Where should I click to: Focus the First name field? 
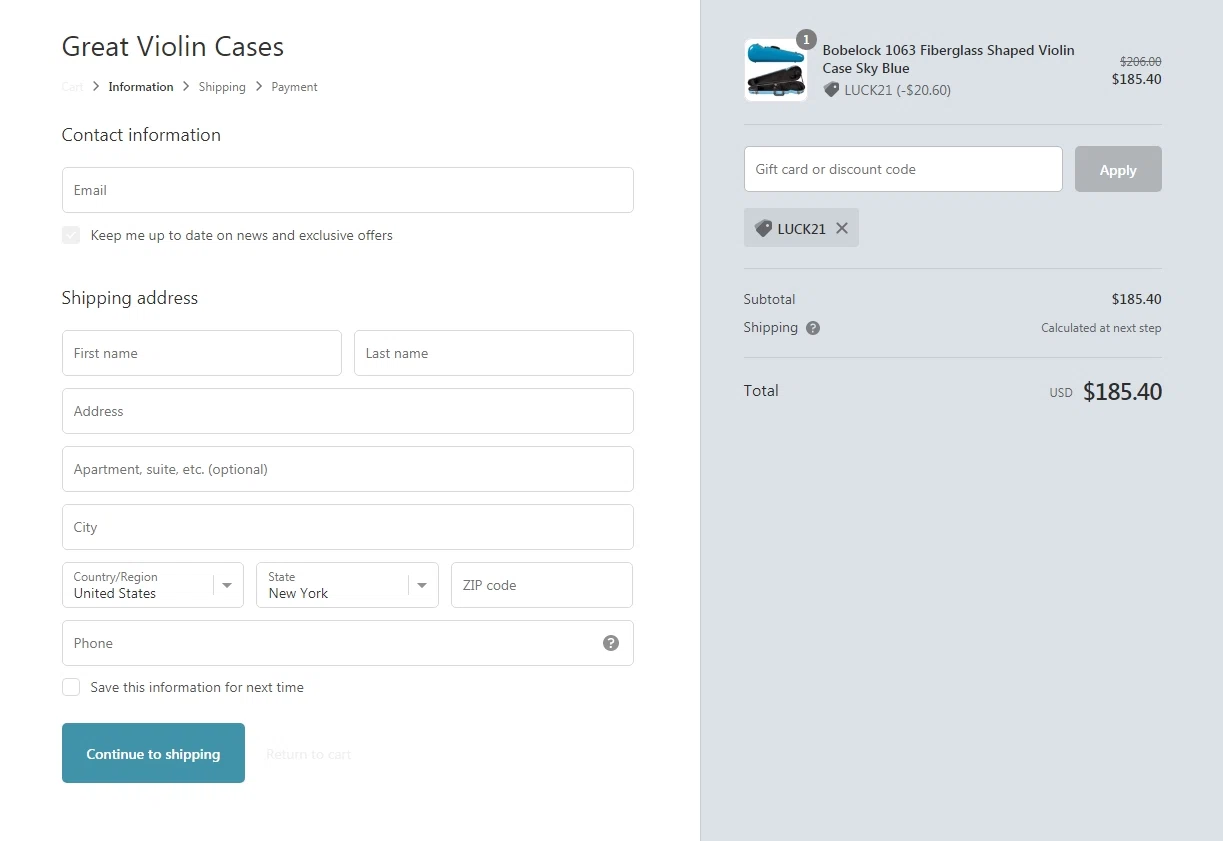(202, 353)
